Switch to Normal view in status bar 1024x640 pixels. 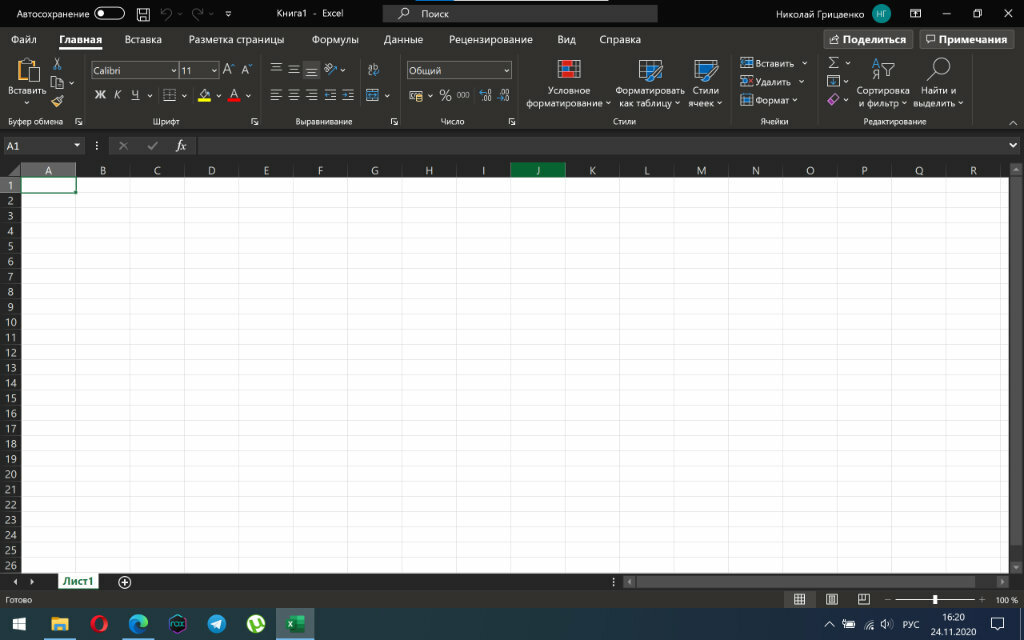tap(799, 600)
